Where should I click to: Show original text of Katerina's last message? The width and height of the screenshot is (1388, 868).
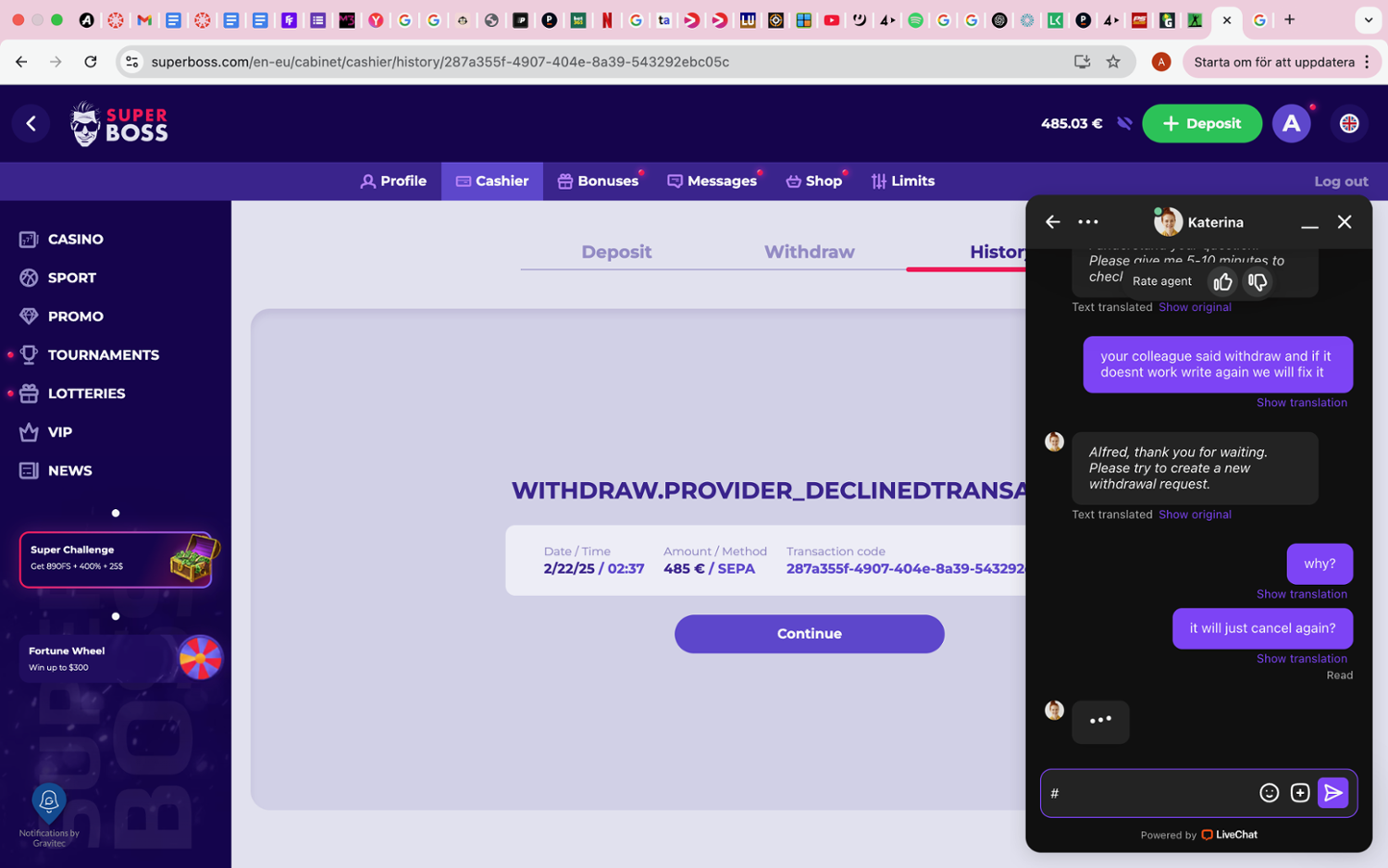point(1195,515)
